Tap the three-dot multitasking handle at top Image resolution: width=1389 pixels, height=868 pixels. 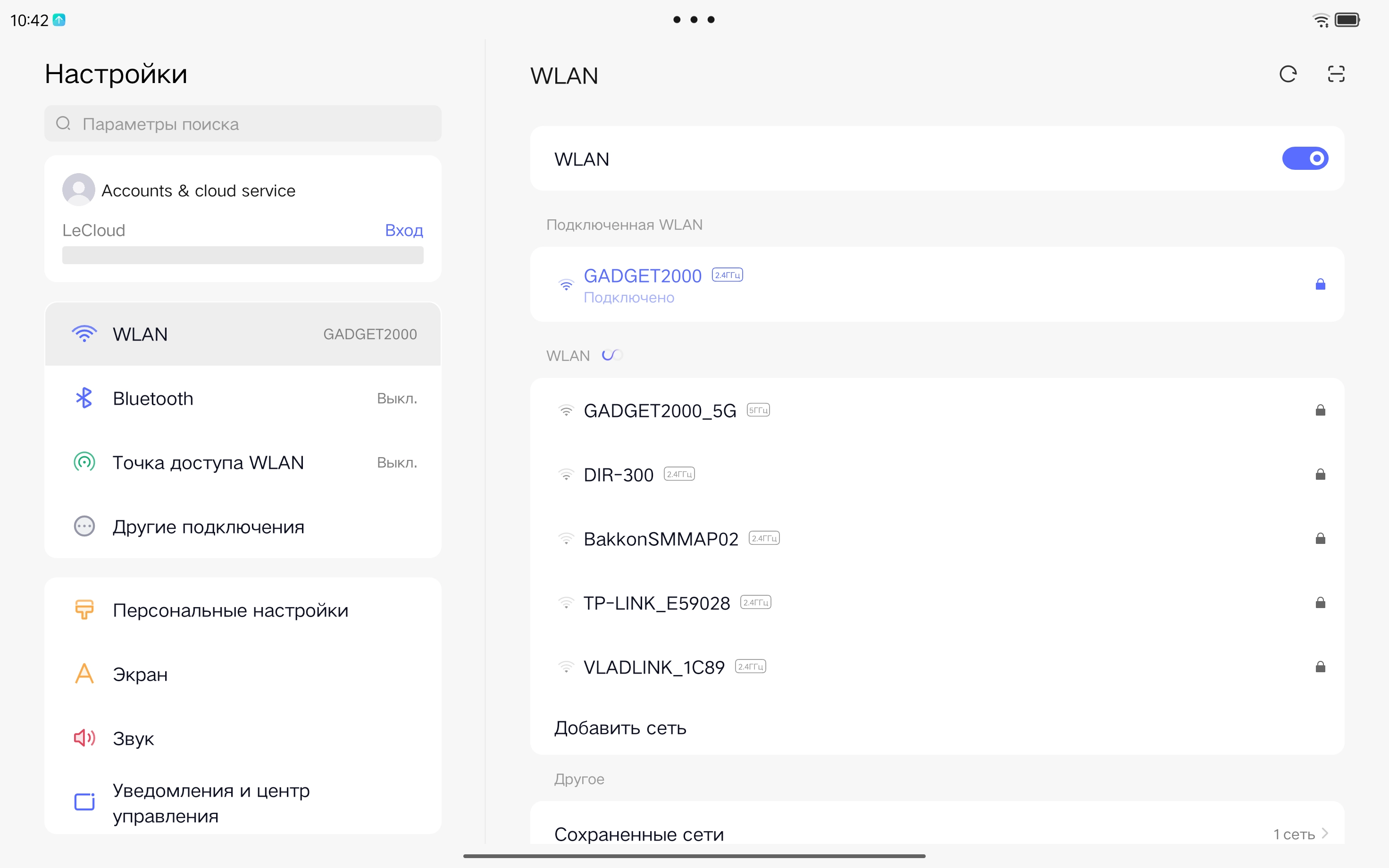point(694,19)
